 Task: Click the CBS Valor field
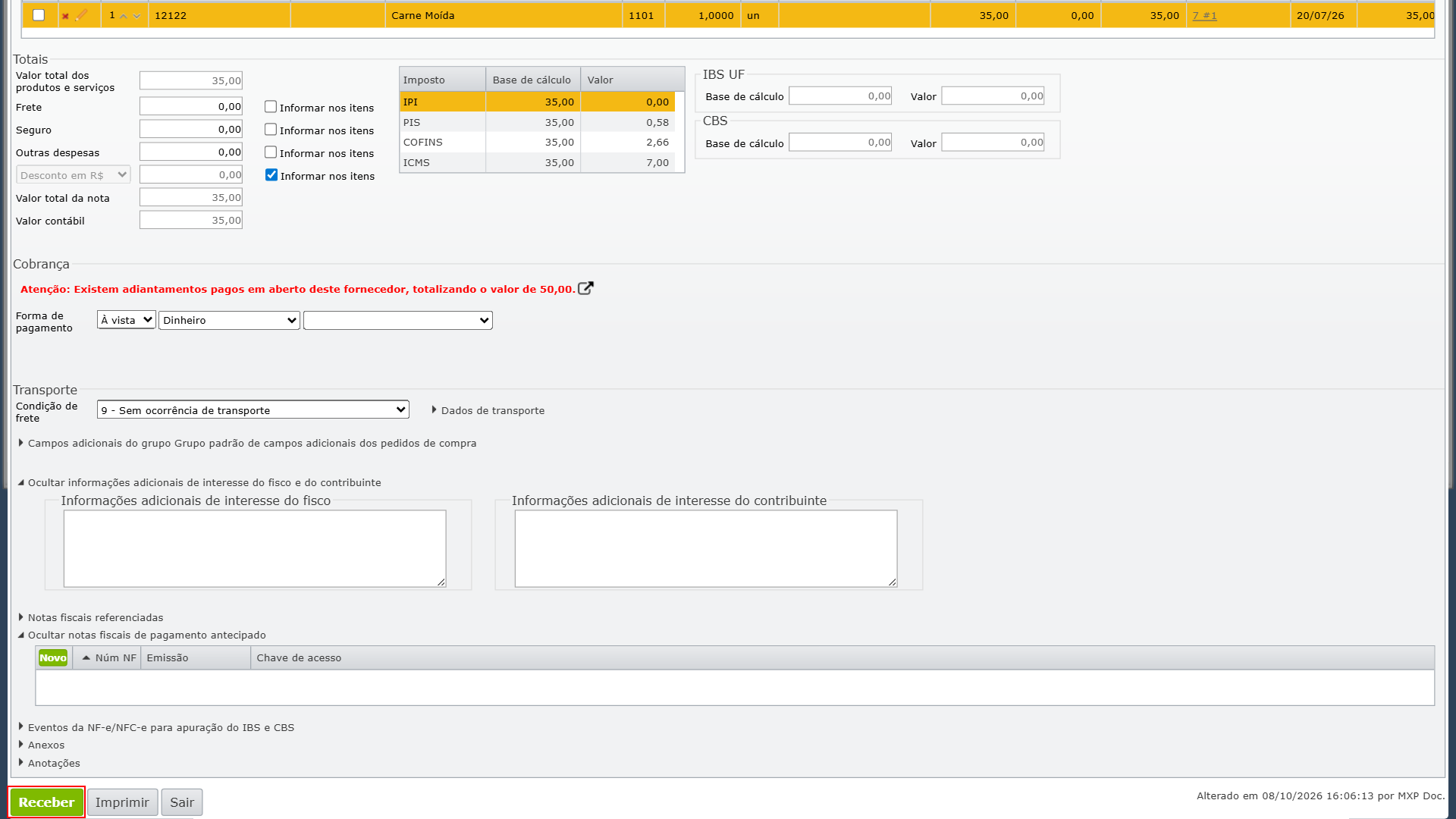[993, 142]
